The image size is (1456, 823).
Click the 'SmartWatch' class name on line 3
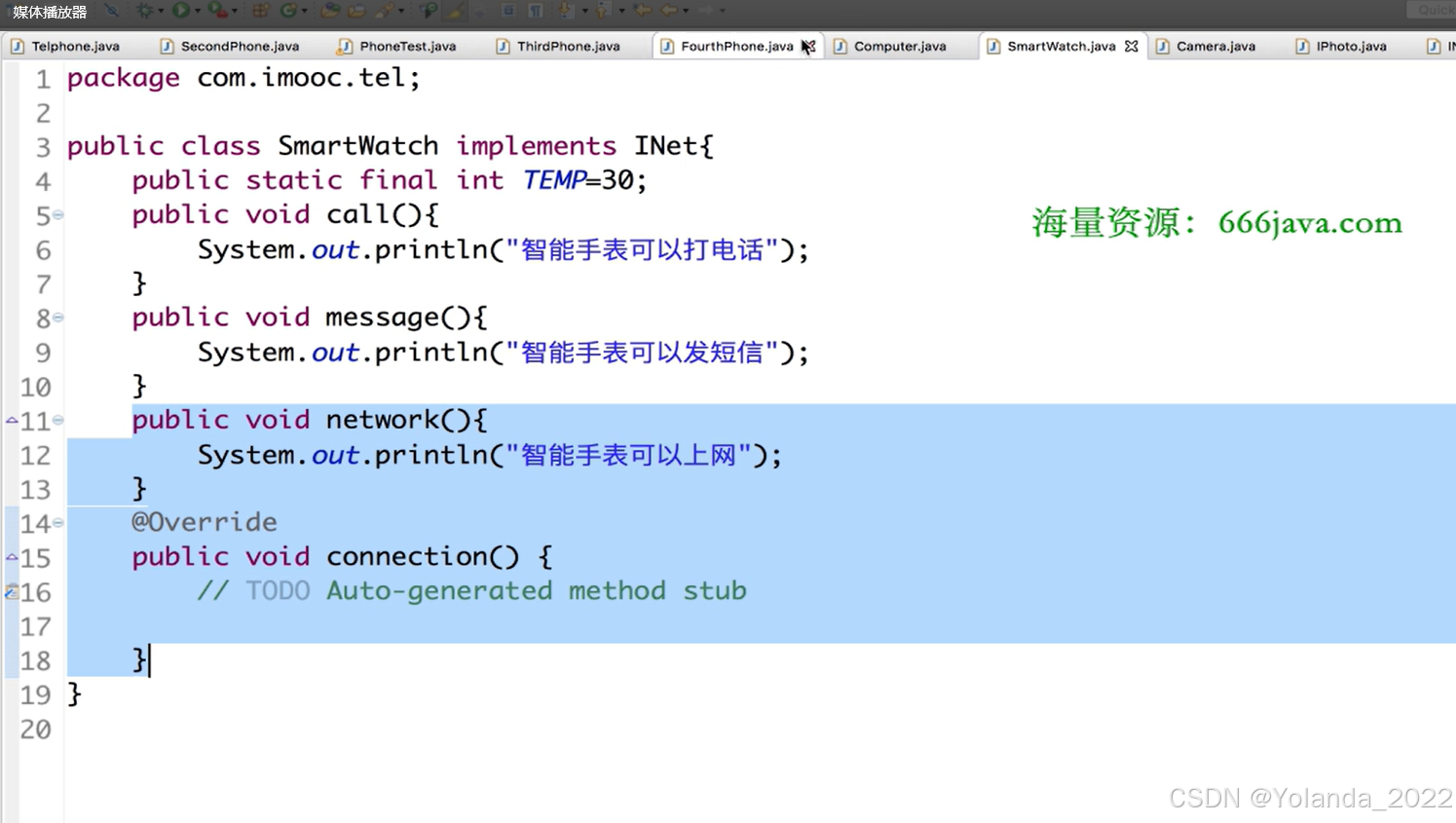pos(358,146)
